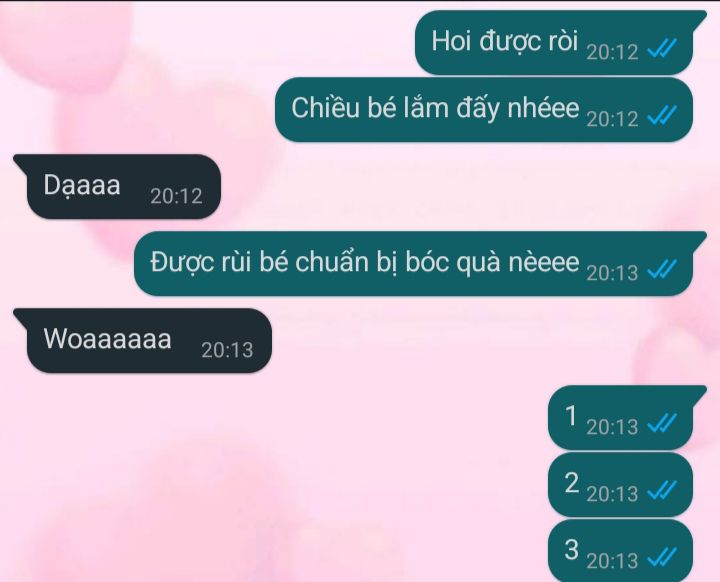Select the sent message bubble '3'
This screenshot has height=582, width=720.
pos(620,551)
